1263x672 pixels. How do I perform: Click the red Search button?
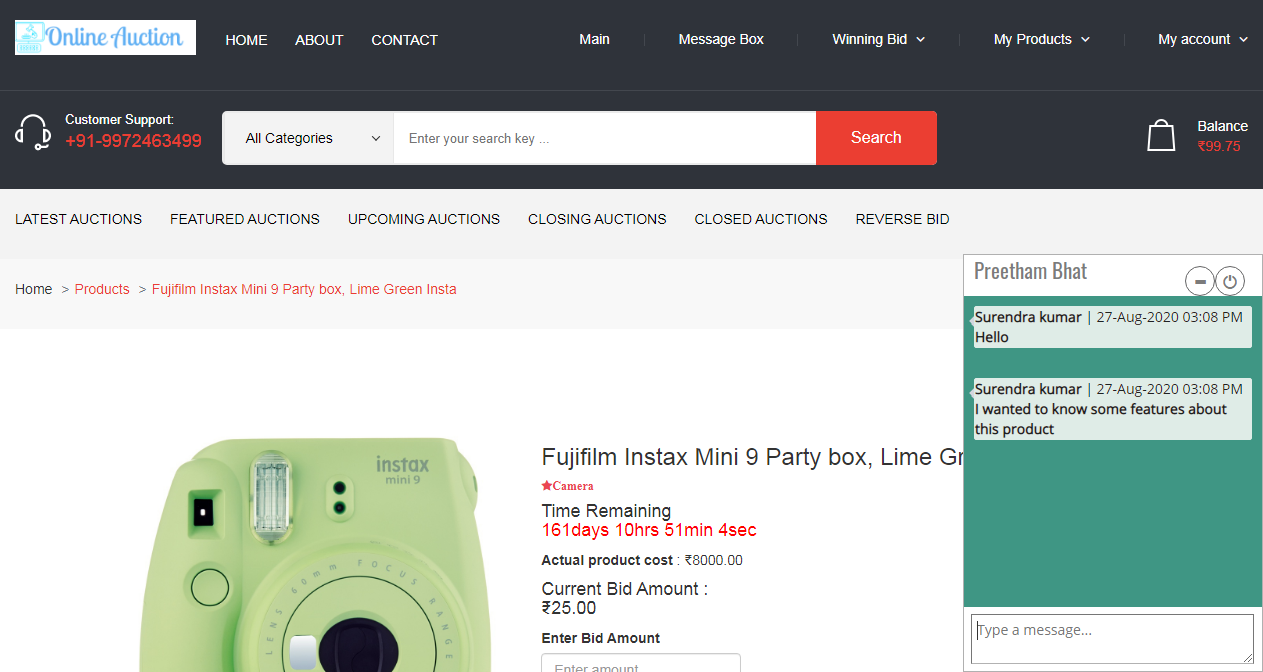pos(876,138)
